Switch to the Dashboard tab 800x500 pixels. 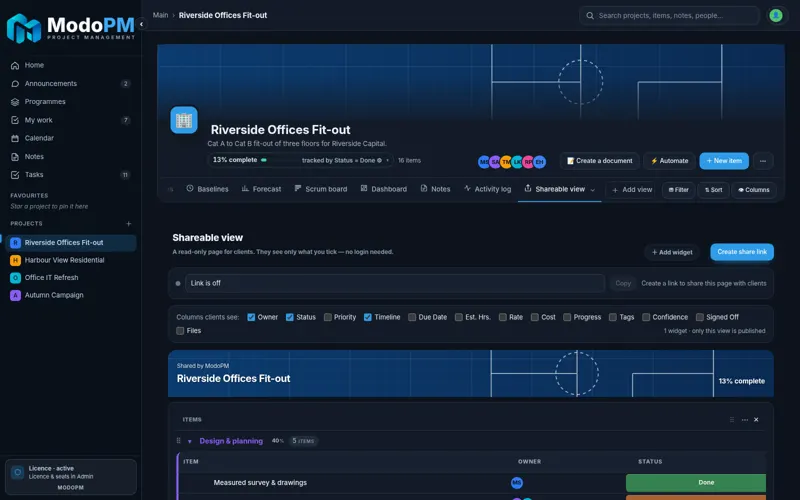click(384, 189)
